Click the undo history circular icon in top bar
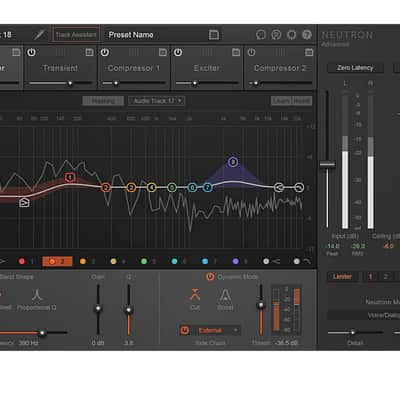The image size is (400, 400). click(261, 35)
